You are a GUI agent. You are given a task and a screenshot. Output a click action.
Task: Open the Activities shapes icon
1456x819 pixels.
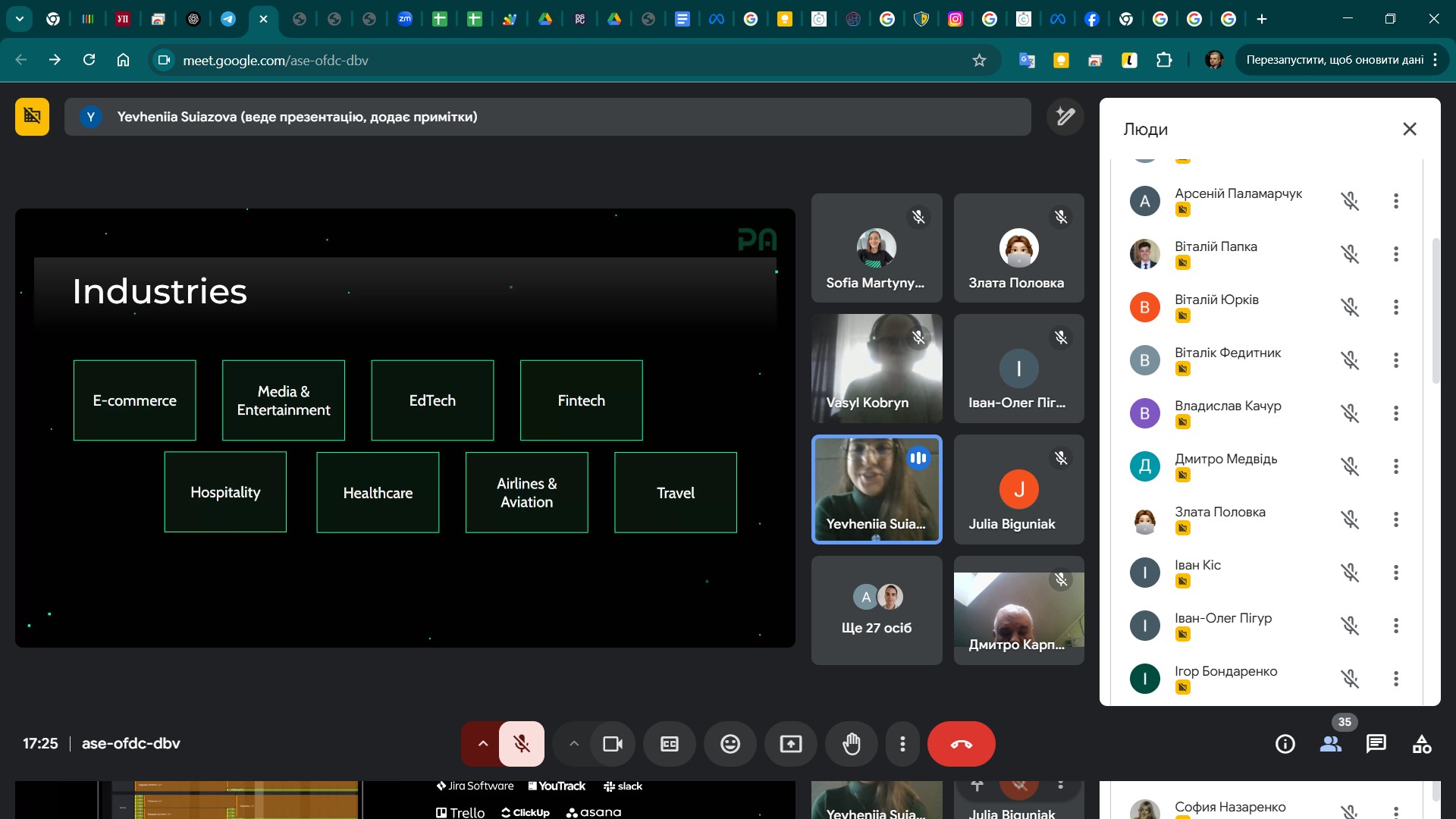click(1421, 744)
